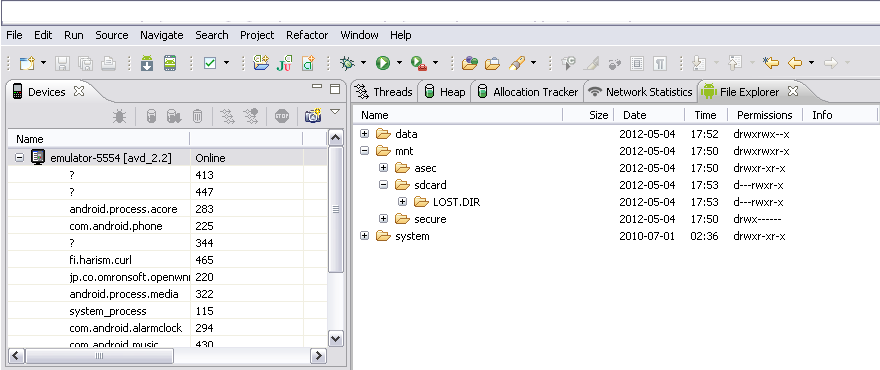This screenshot has height=370, width=880.
Task: Click the Debug selected process bug icon
Action: [120, 116]
